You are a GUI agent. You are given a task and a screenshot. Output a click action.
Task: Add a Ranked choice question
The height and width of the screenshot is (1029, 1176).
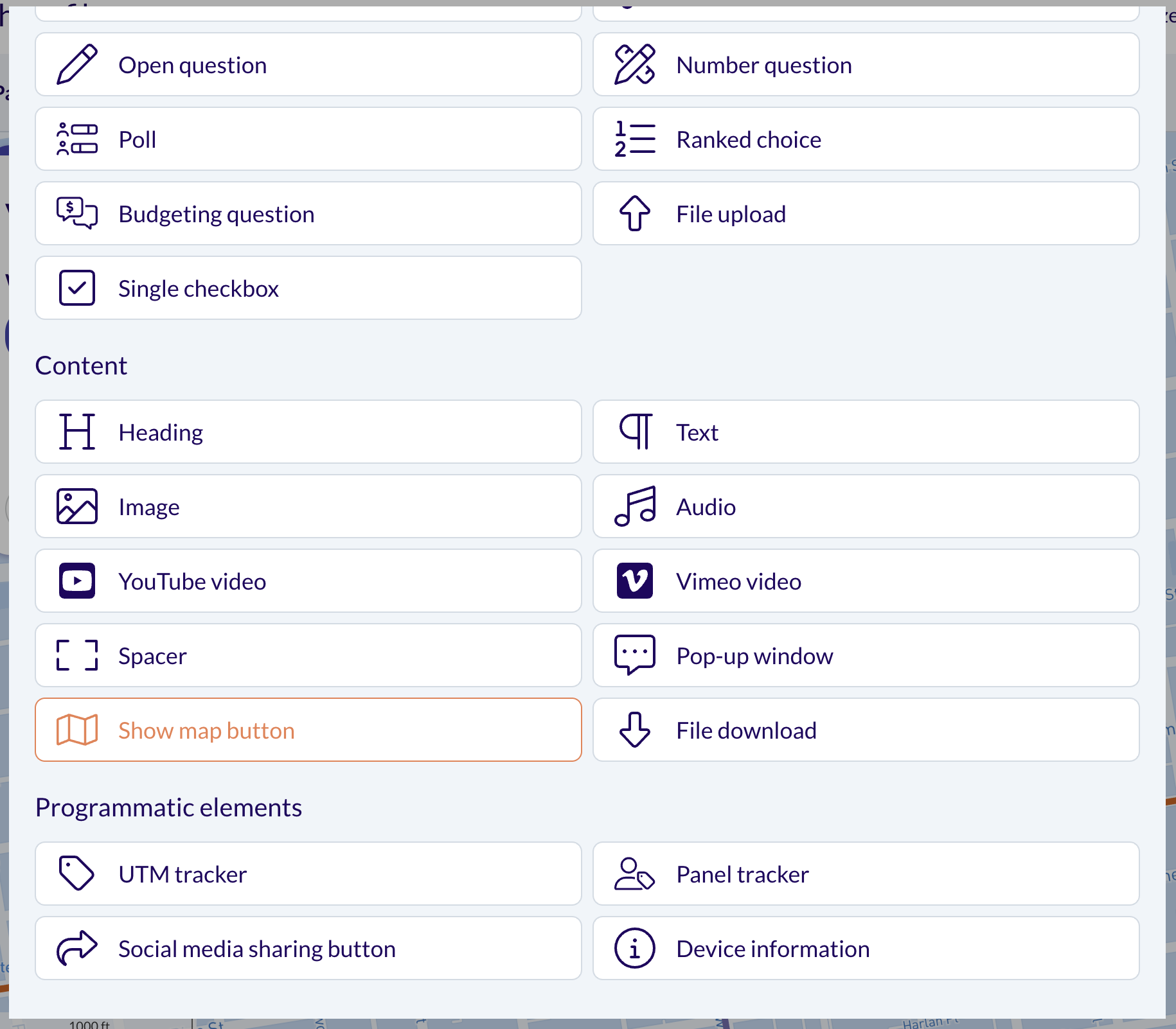866,139
